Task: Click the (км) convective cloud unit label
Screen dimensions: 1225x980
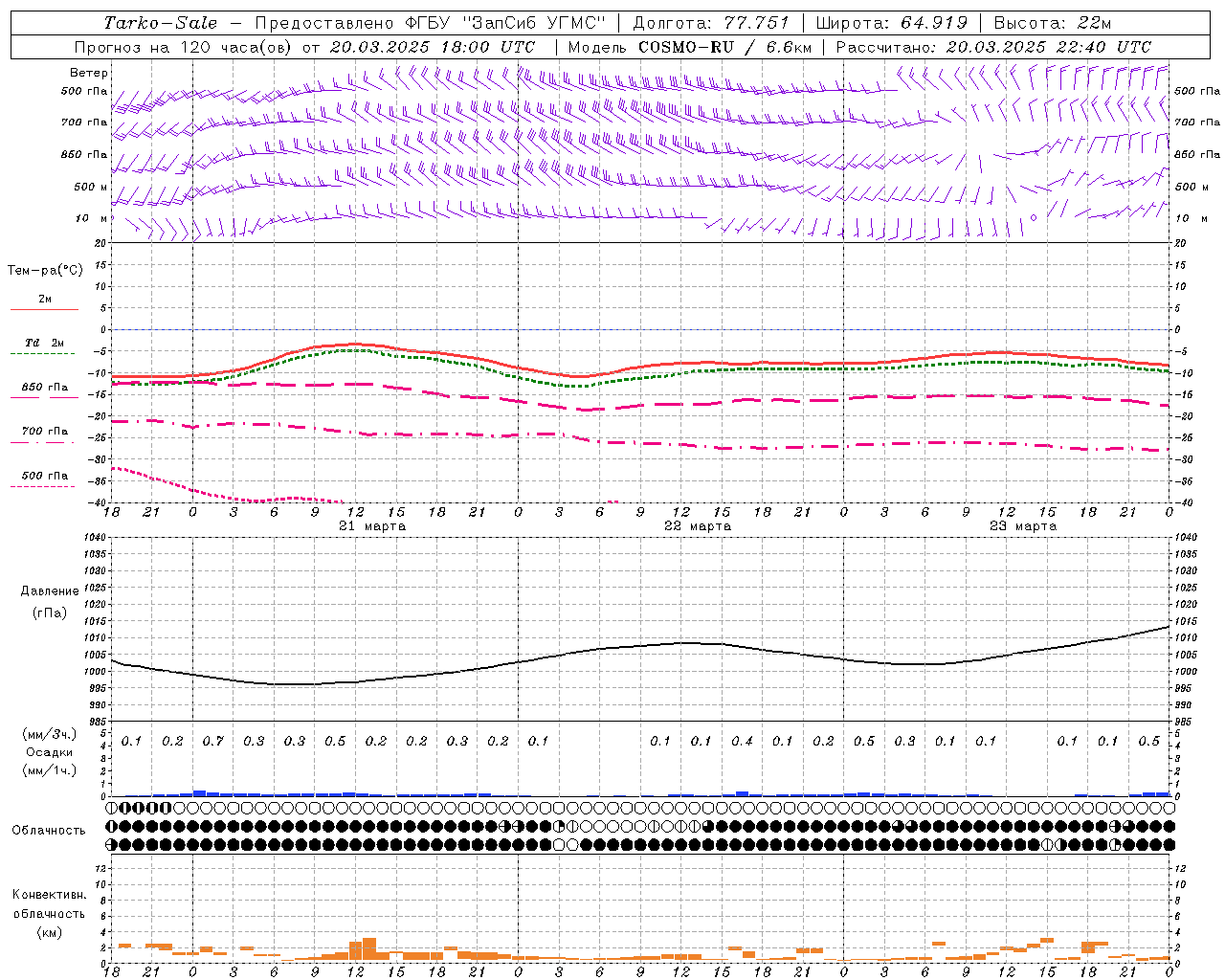Action: [49, 932]
